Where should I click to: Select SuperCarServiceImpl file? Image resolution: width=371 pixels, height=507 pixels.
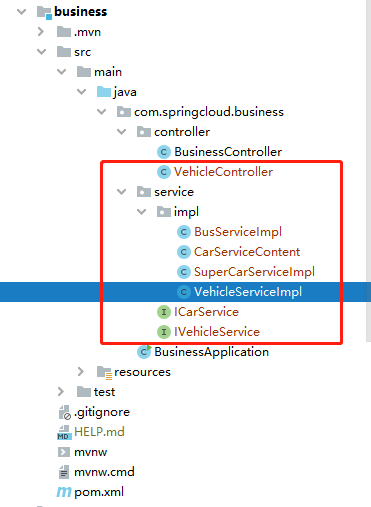[x=254, y=272]
